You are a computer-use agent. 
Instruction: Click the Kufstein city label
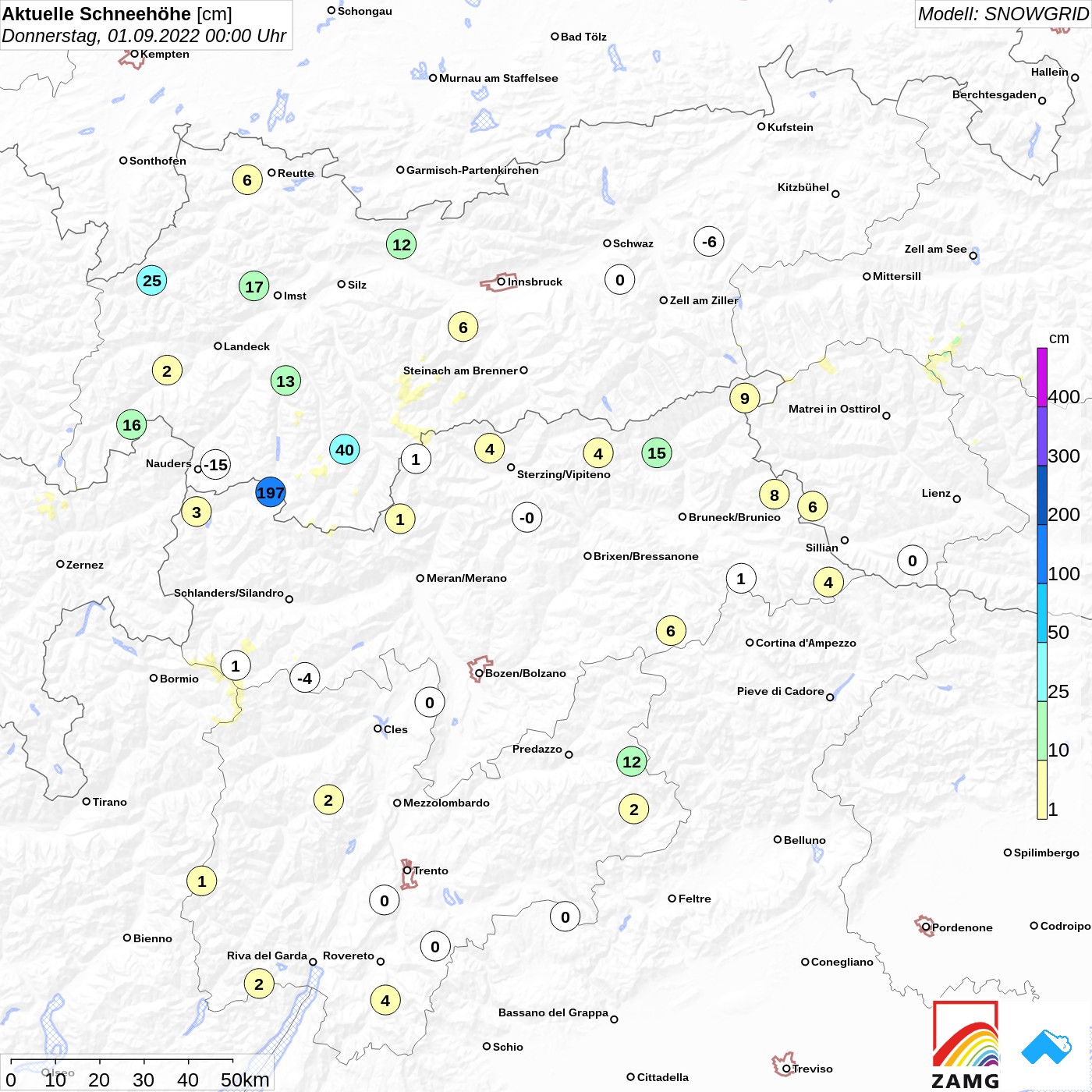(790, 127)
